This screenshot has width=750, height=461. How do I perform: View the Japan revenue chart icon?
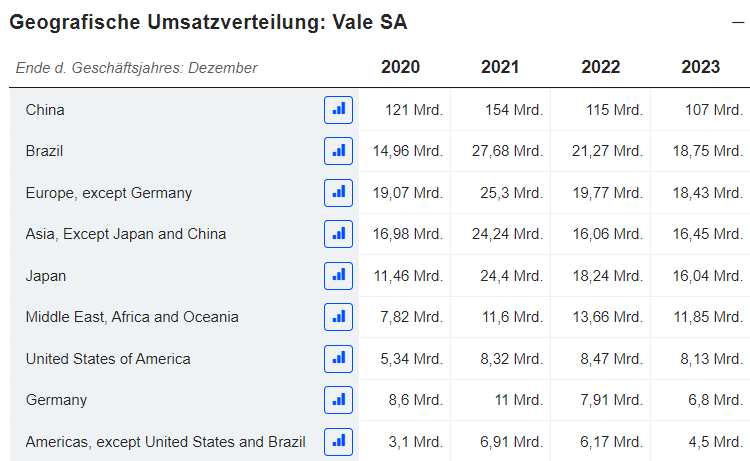coord(338,275)
